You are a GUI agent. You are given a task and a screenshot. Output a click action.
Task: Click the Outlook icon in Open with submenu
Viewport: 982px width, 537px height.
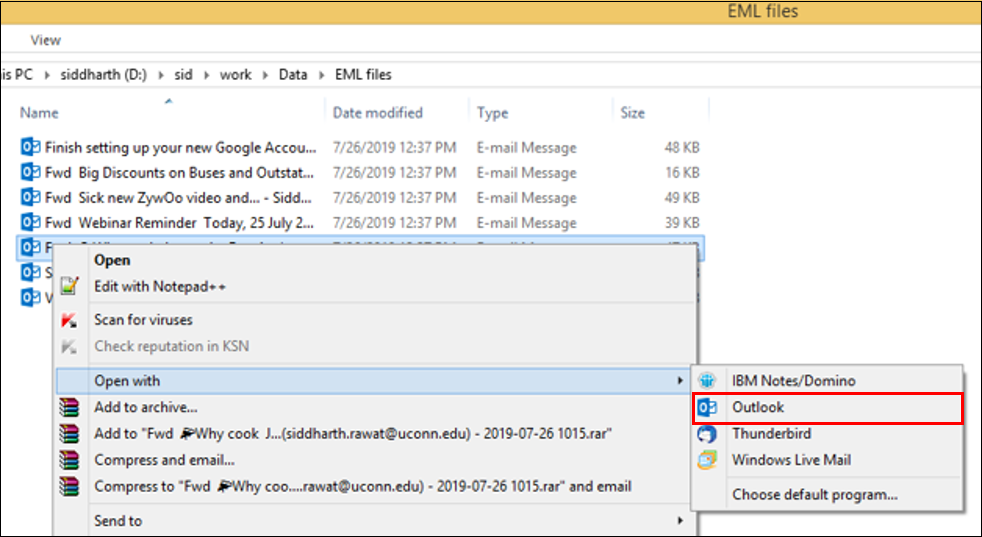707,407
